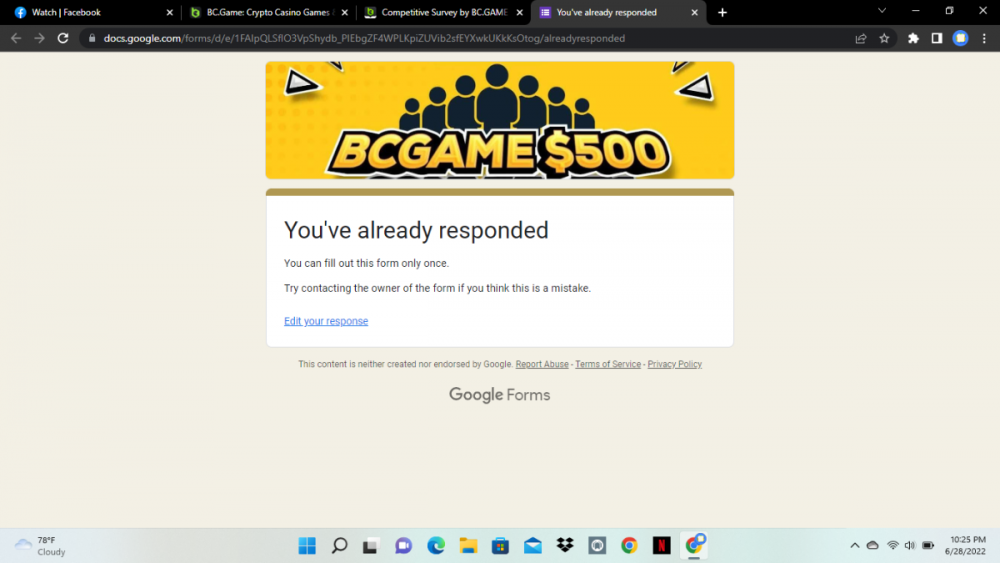Open the Extensions puzzle menu

pyautogui.click(x=913, y=38)
